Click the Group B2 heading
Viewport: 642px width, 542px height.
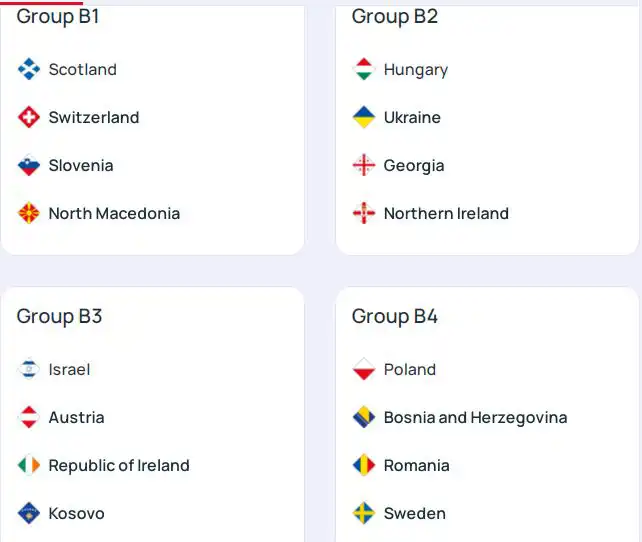[x=395, y=16]
